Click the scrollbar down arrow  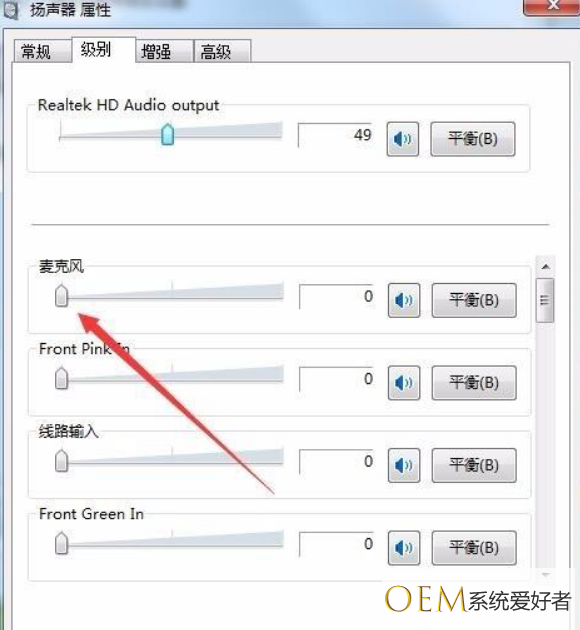(545, 575)
